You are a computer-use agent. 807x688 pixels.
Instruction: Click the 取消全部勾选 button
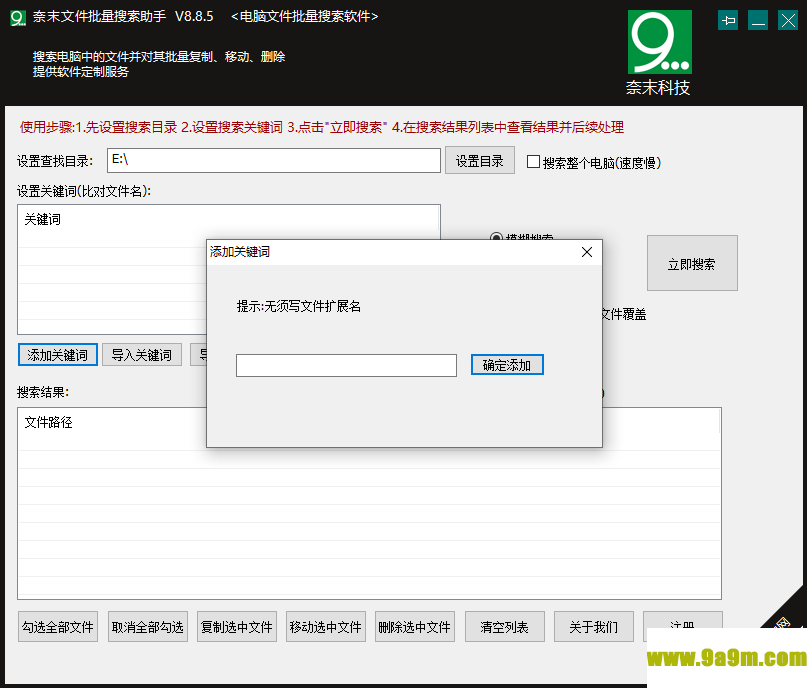coord(148,627)
